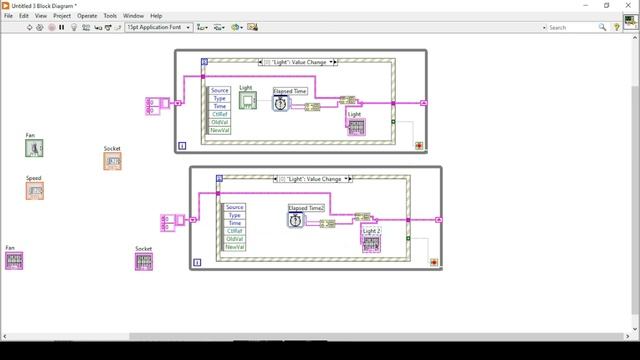Open the Context Help question mark
The width and height of the screenshot is (640, 360).
coord(617,27)
